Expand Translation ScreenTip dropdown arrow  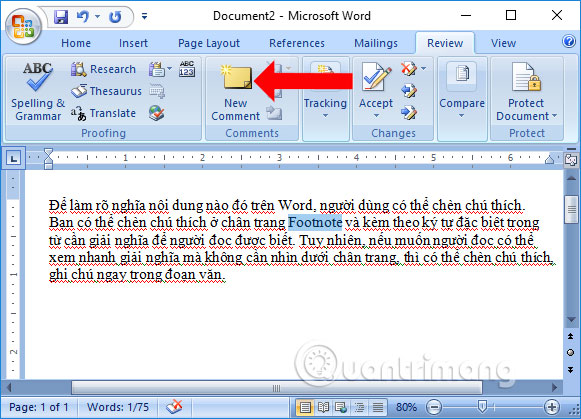click(x=169, y=69)
